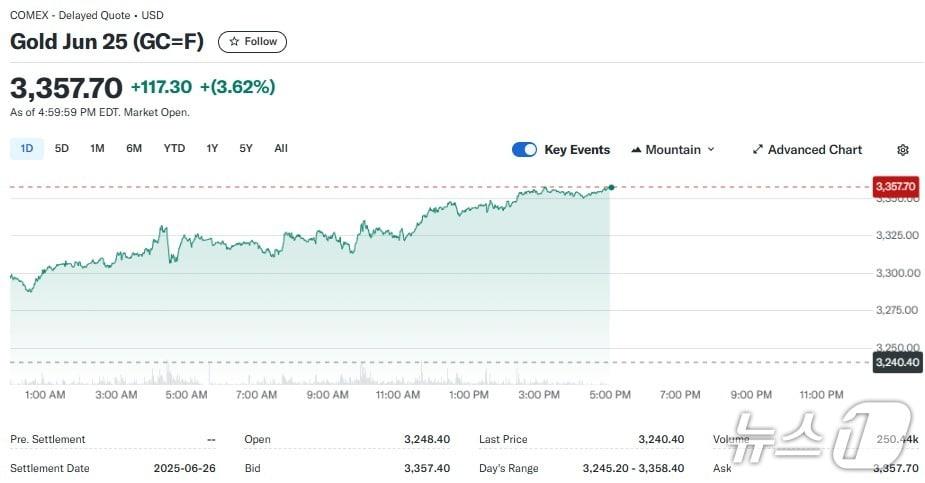
Task: Click the Key Events label text
Action: click(x=577, y=150)
